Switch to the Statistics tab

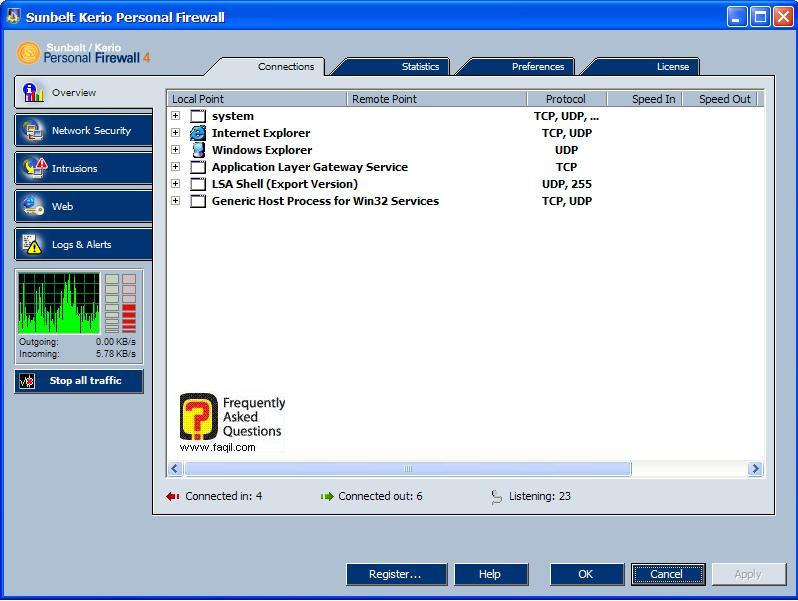[x=420, y=67]
